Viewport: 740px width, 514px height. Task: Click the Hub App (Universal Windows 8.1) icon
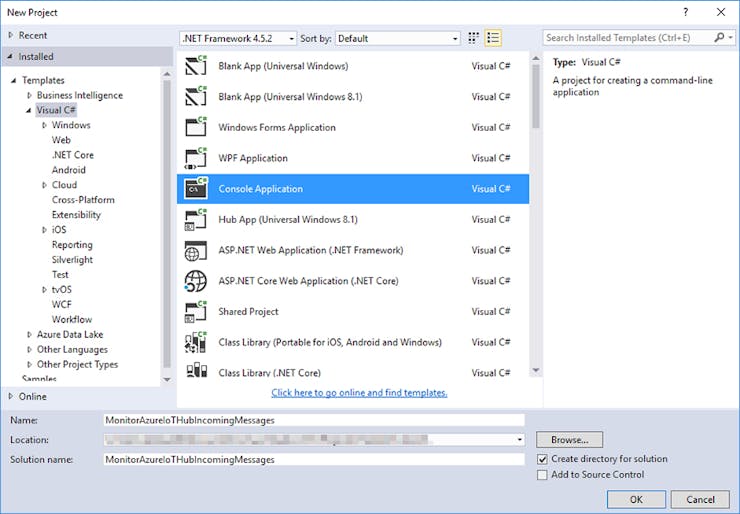point(196,219)
